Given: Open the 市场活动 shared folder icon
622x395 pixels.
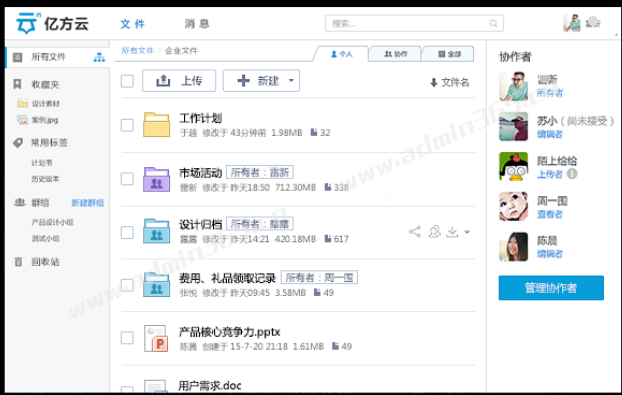Looking at the screenshot, I should pyautogui.click(x=156, y=179).
